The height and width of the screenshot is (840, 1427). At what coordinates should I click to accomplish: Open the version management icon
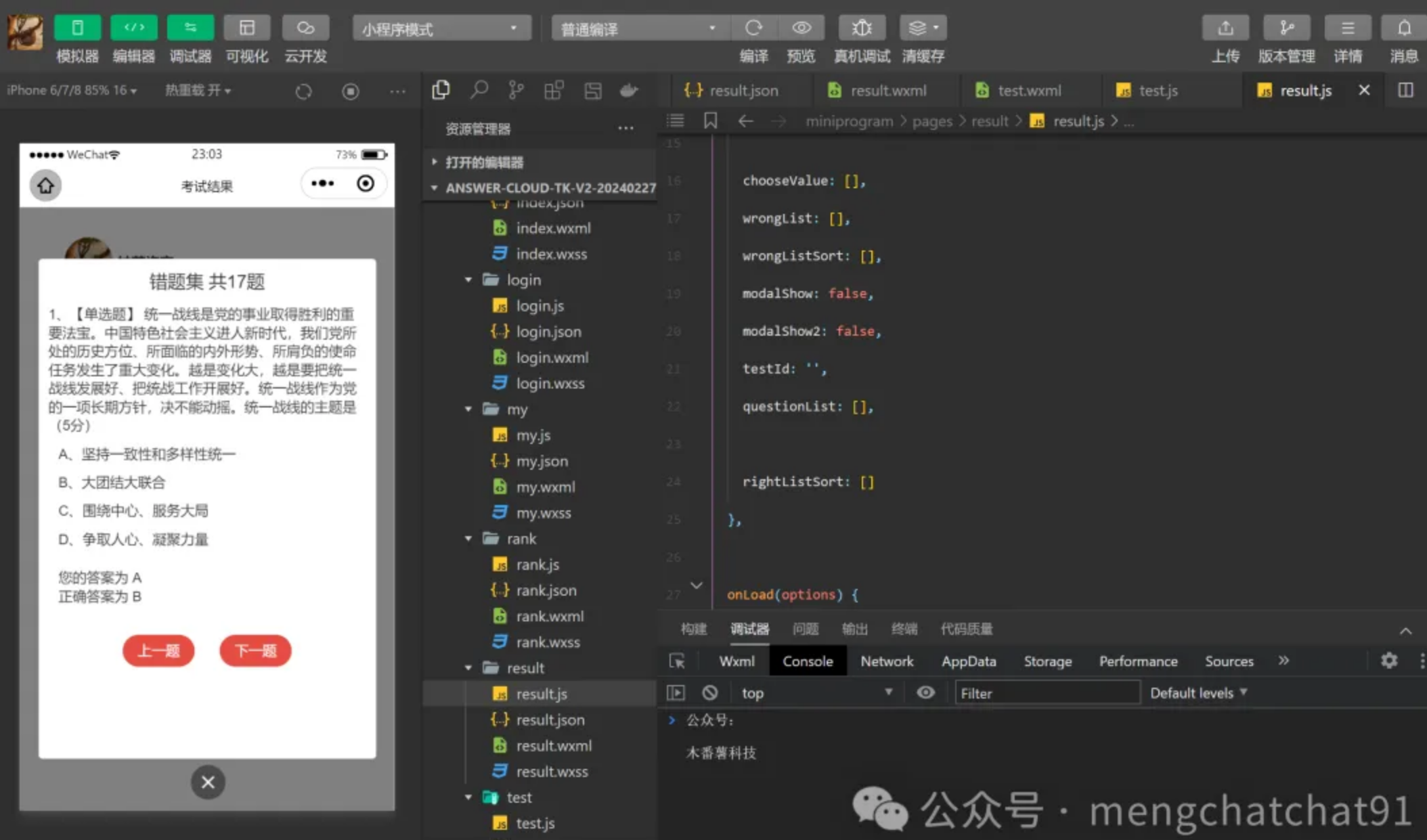1286,28
